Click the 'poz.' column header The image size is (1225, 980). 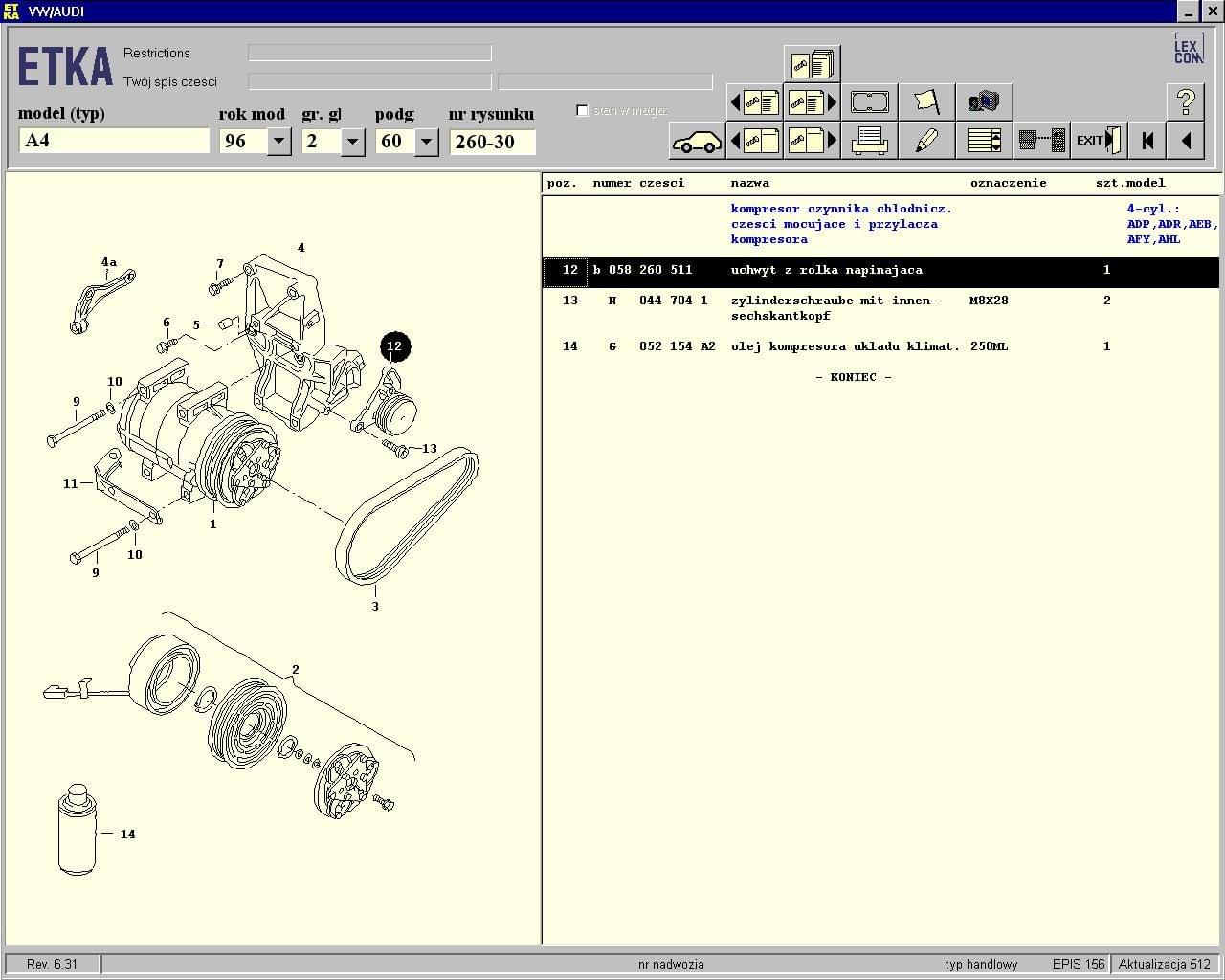click(x=562, y=183)
